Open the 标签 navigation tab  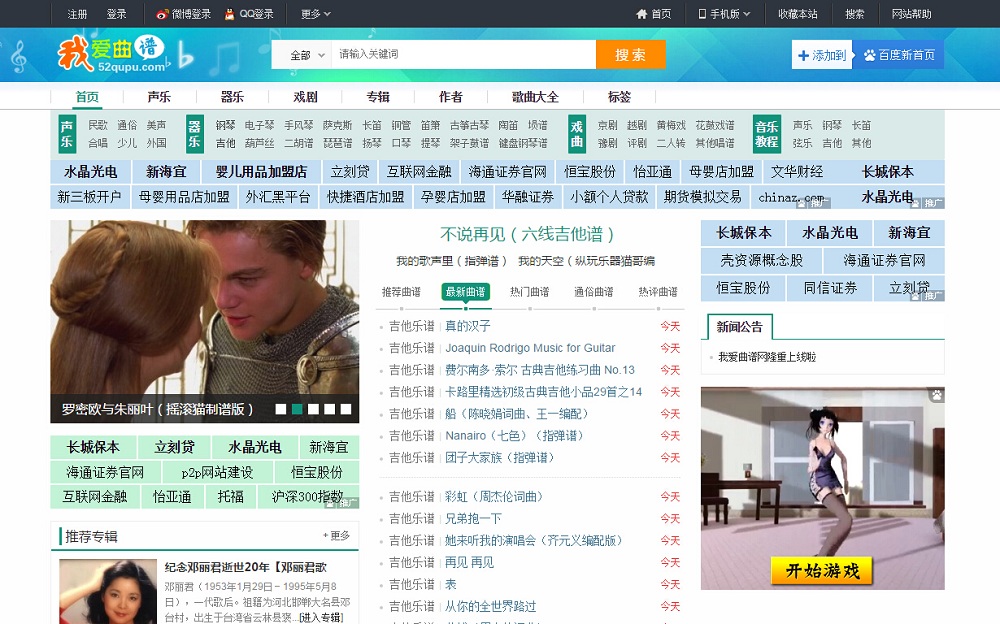[x=619, y=97]
